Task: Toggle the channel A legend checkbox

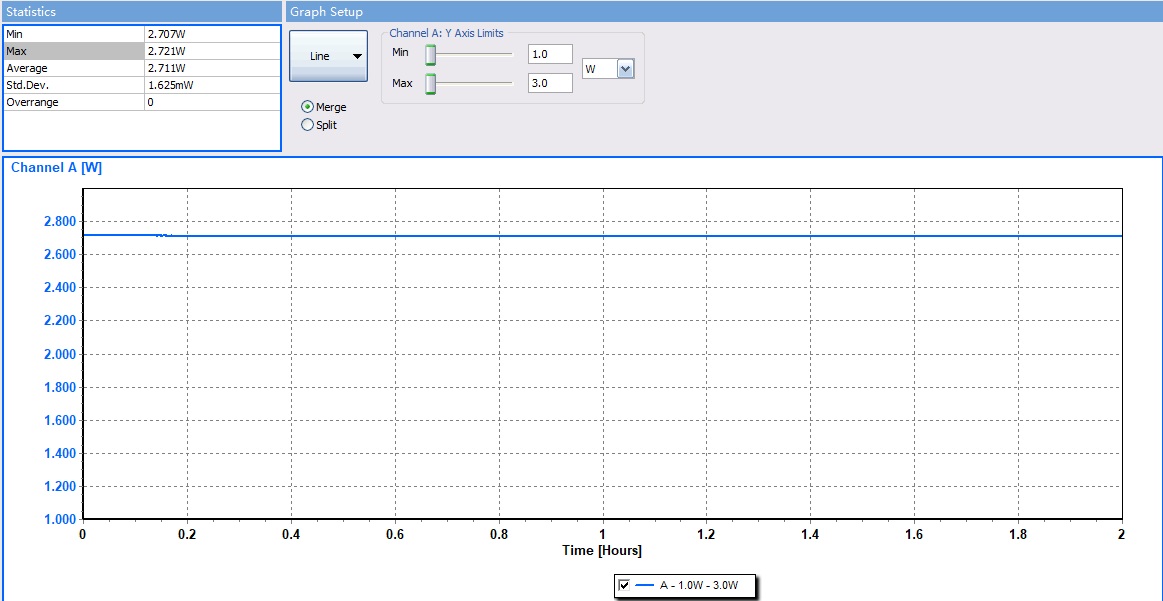Action: pyautogui.click(x=625, y=586)
